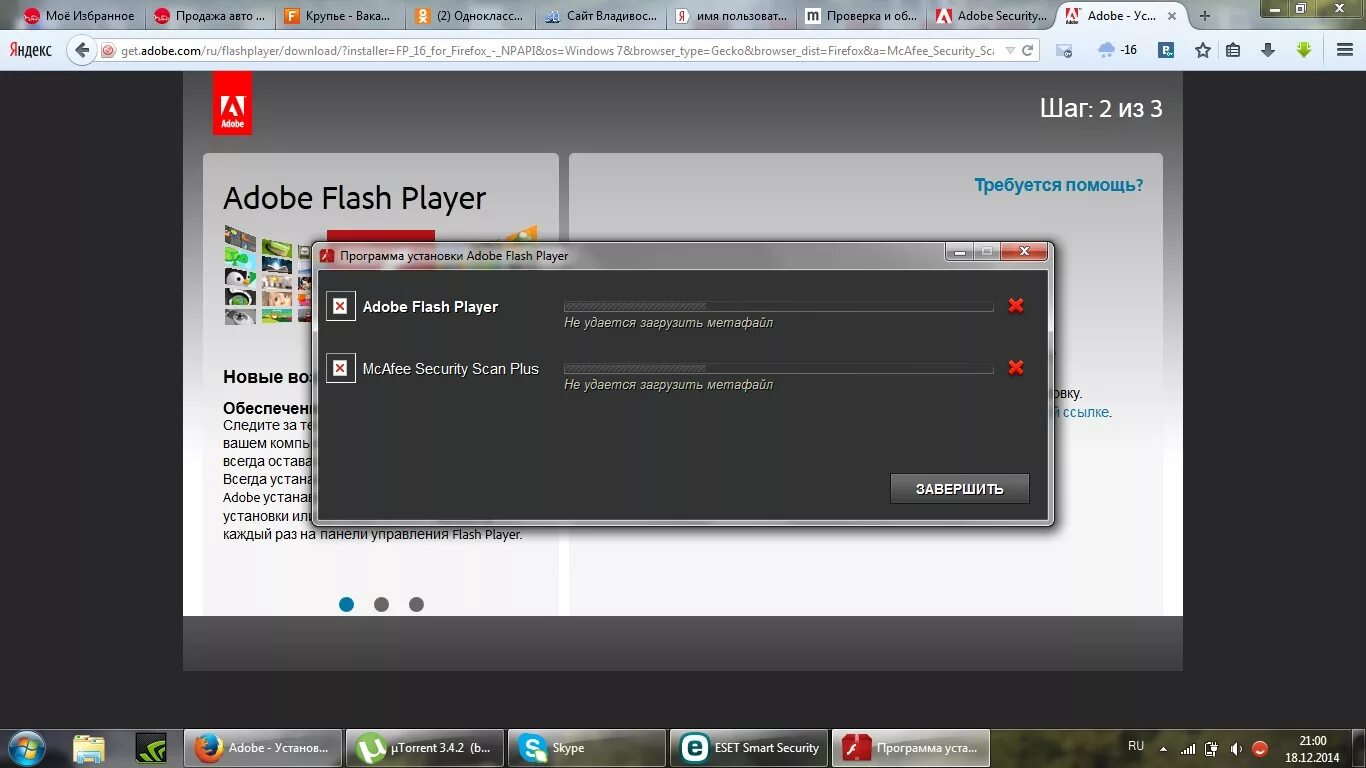
Task: Open the Firefox hamburger menu
Action: click(1344, 50)
